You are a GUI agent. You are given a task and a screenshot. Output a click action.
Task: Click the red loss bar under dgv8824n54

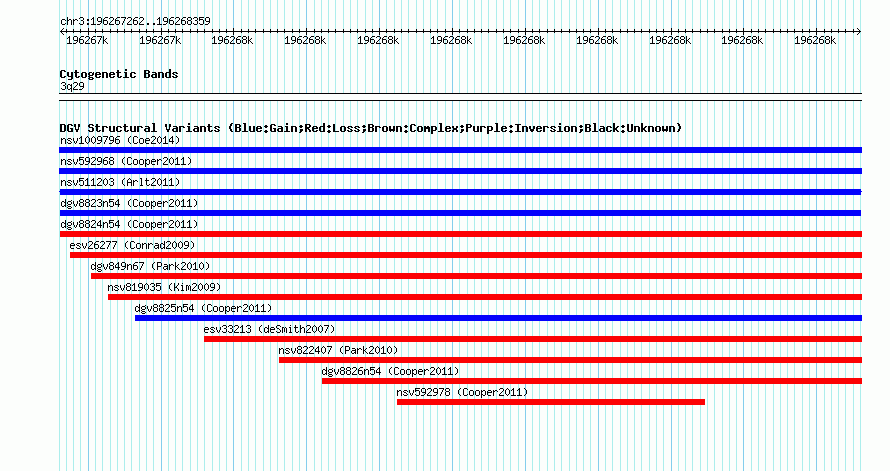pos(460,234)
